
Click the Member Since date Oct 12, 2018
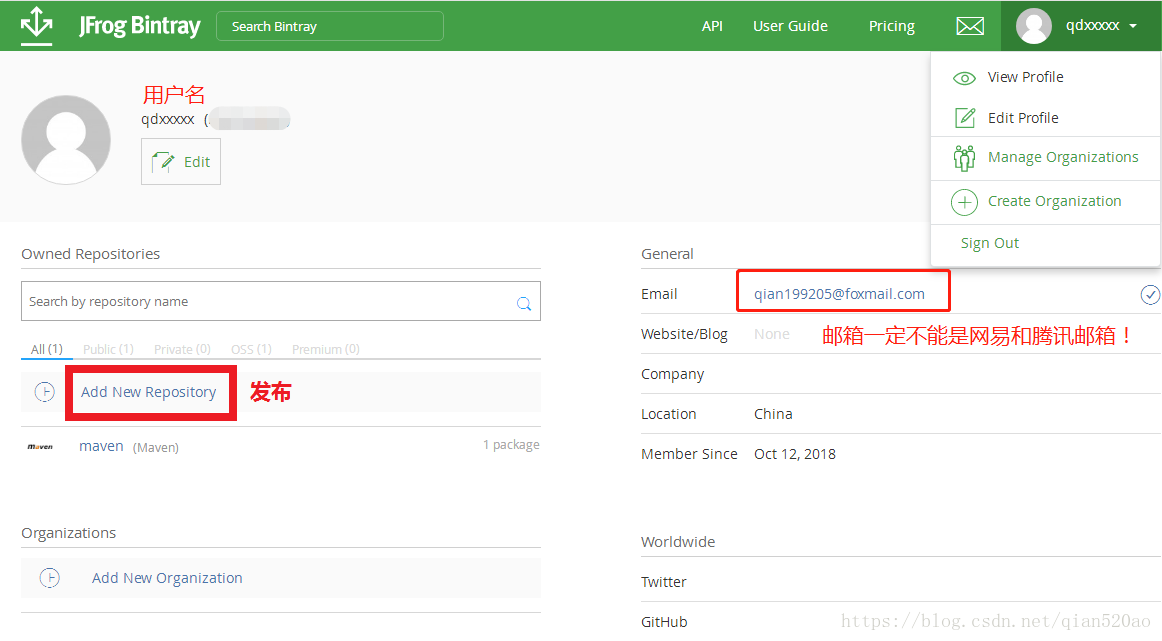click(794, 454)
